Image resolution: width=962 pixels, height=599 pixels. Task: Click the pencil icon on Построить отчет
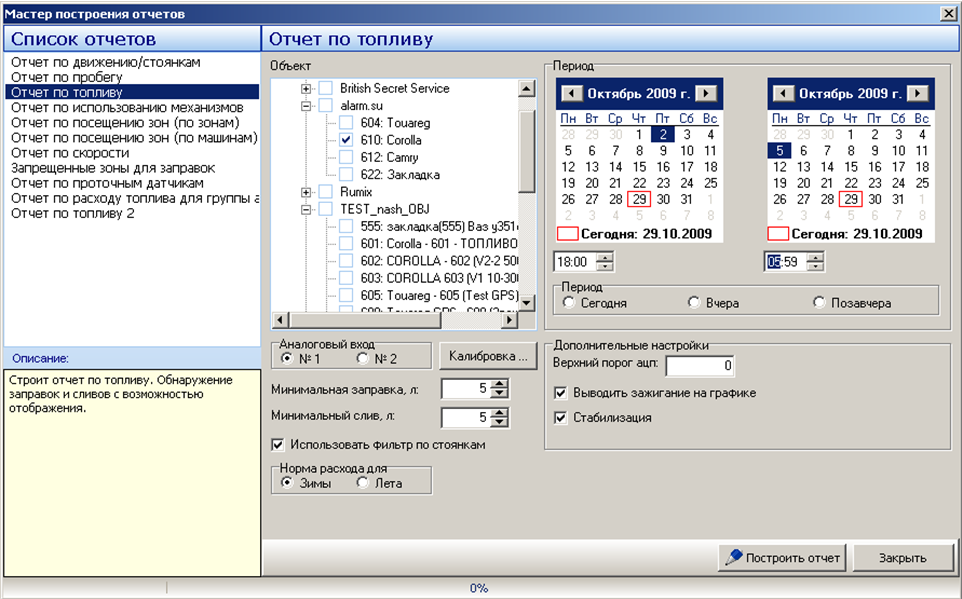coord(734,557)
